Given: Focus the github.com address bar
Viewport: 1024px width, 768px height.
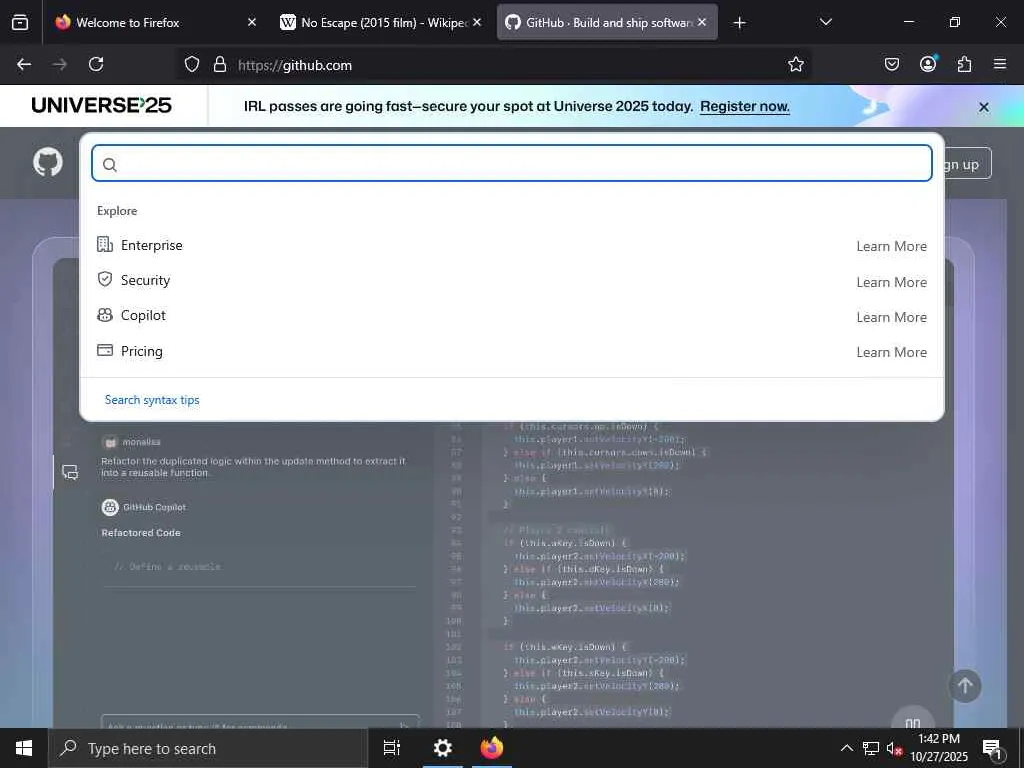Looking at the screenshot, I should click(496, 65).
